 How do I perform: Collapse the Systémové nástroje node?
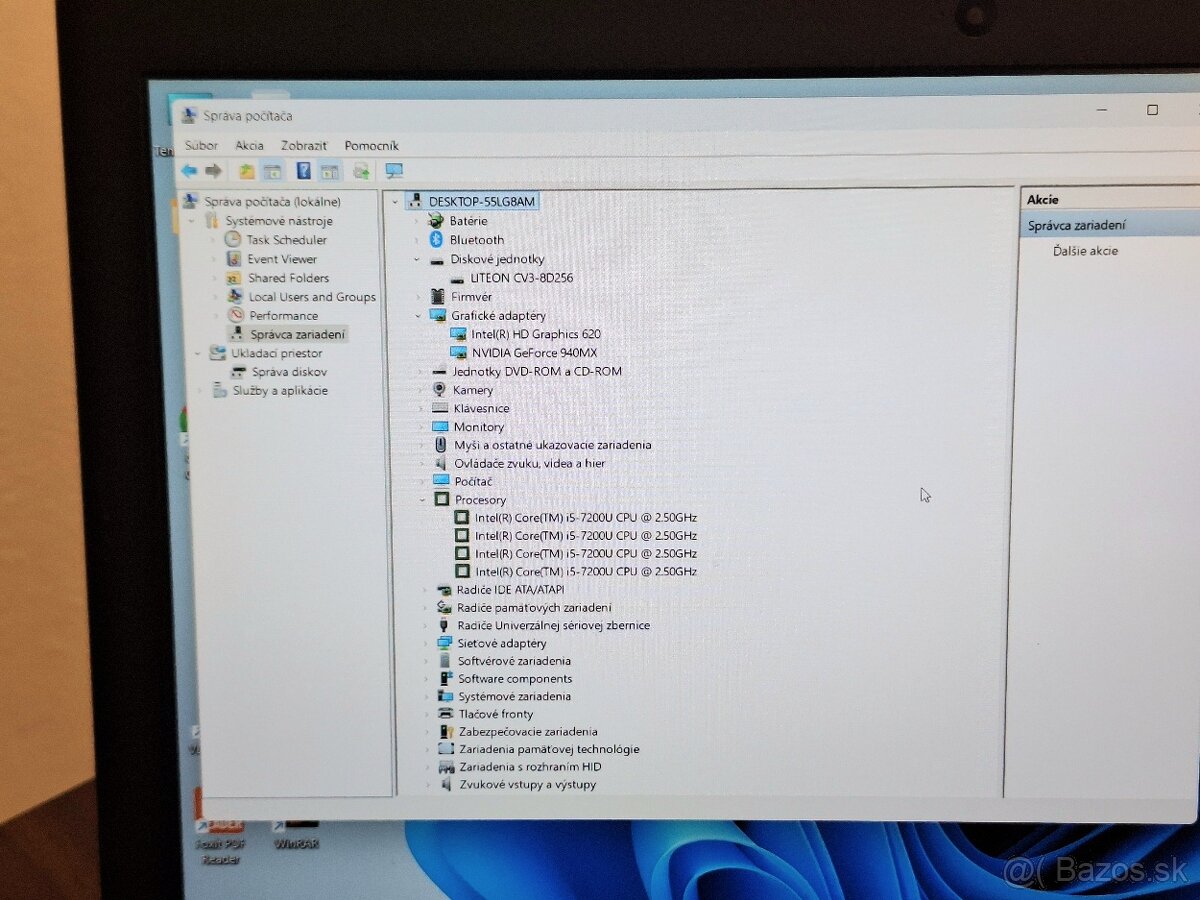[193, 221]
